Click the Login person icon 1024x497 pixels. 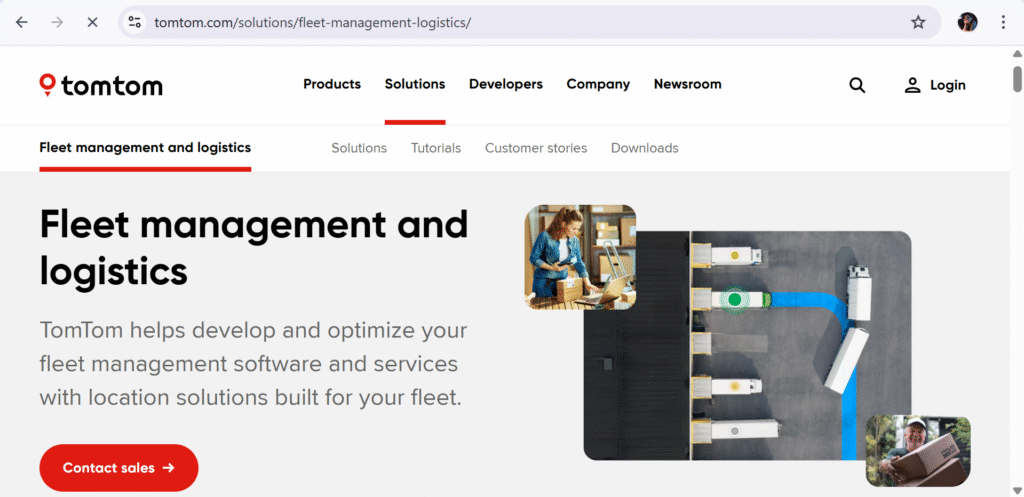pyautogui.click(x=912, y=85)
